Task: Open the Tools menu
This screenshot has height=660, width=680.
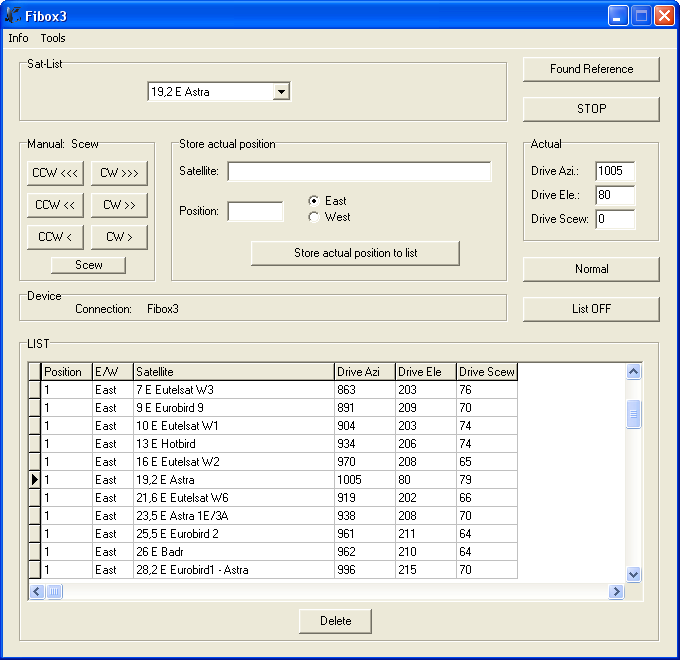Action: (x=53, y=38)
